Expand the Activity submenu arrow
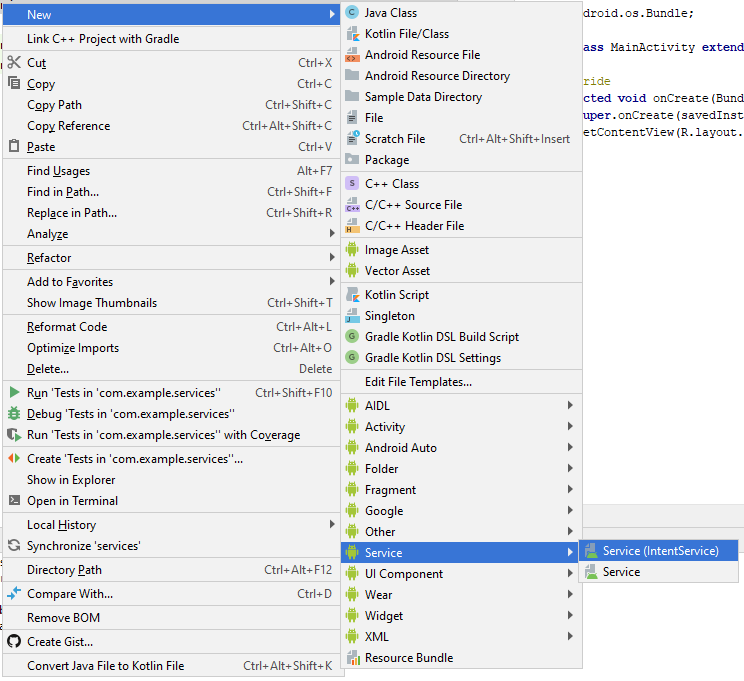 (570, 427)
